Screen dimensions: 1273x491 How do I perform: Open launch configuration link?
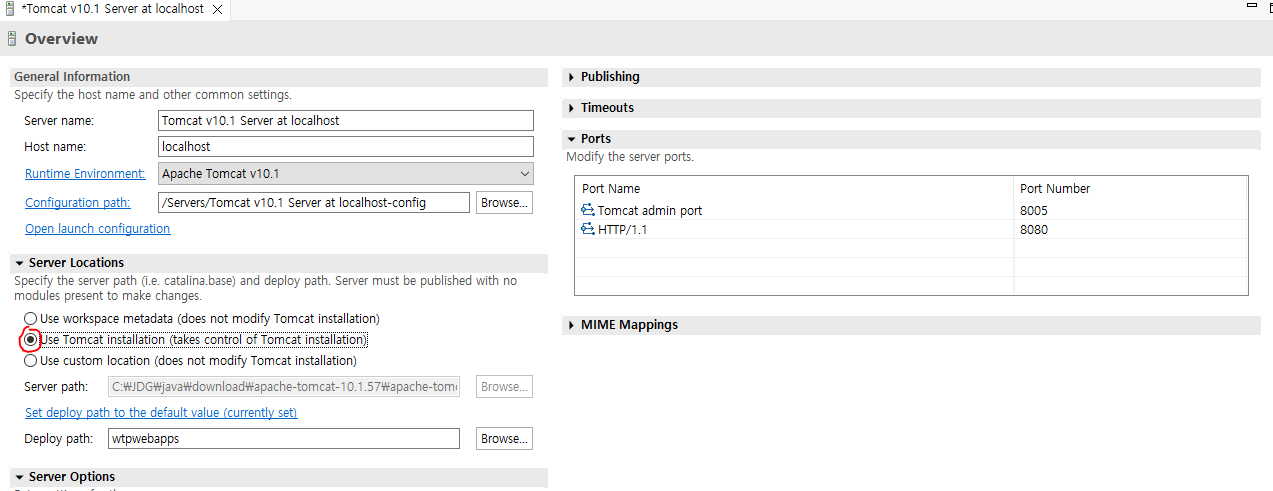tap(98, 229)
